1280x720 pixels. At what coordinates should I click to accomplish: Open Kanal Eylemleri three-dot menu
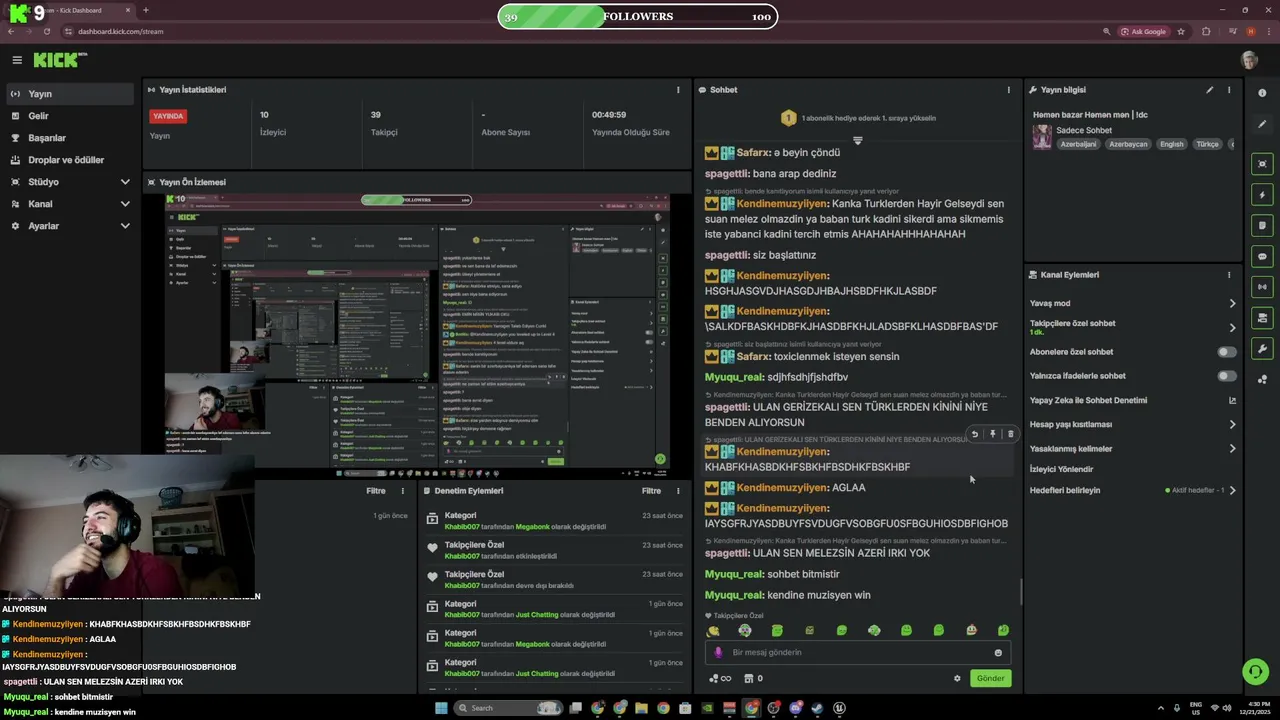coord(1229,275)
